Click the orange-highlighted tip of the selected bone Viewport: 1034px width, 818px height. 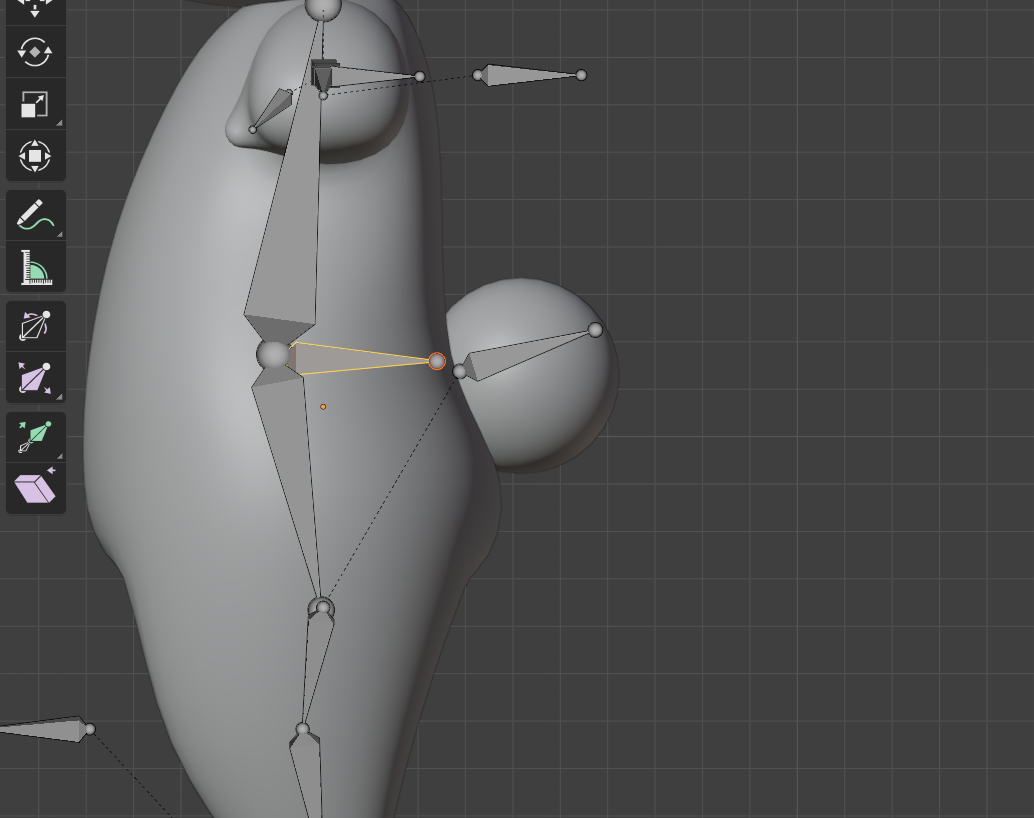437,361
